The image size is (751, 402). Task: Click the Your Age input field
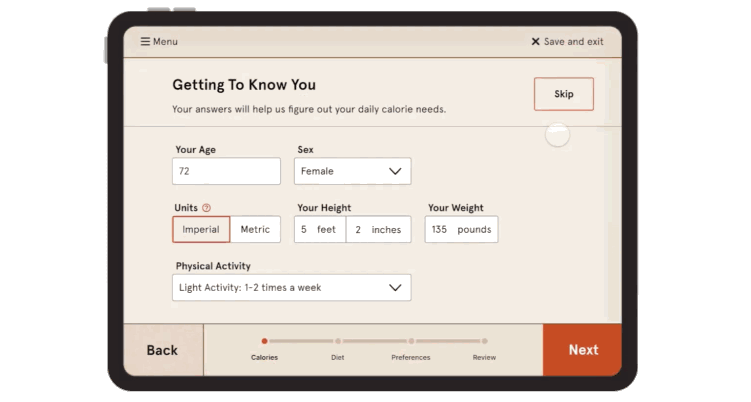pyautogui.click(x=226, y=171)
